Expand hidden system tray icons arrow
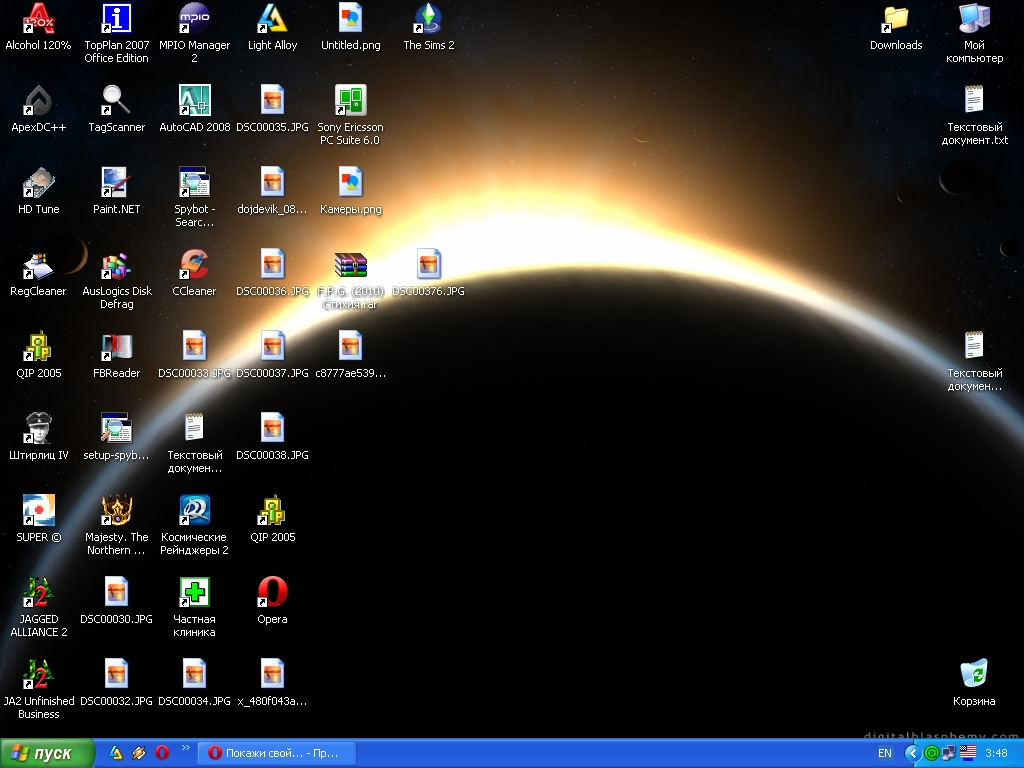Image resolution: width=1024 pixels, height=768 pixels. 912,753
